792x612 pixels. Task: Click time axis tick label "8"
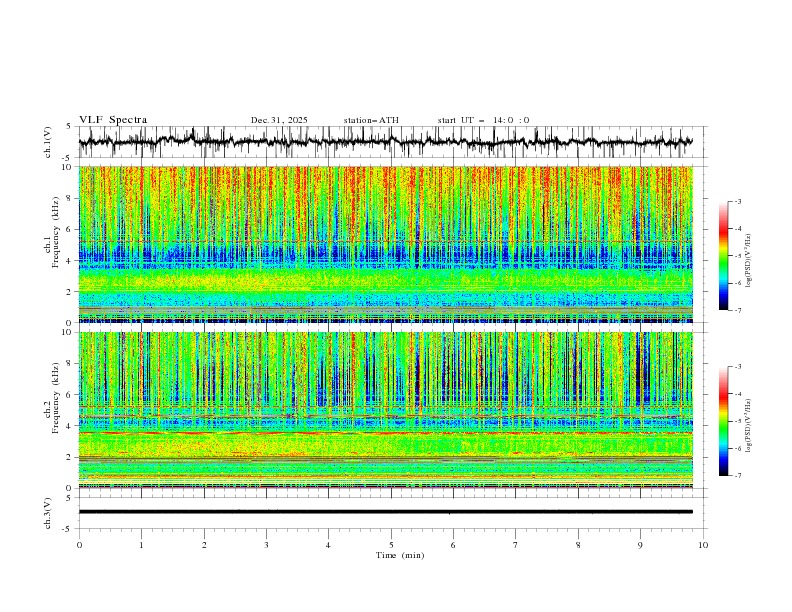[578, 545]
